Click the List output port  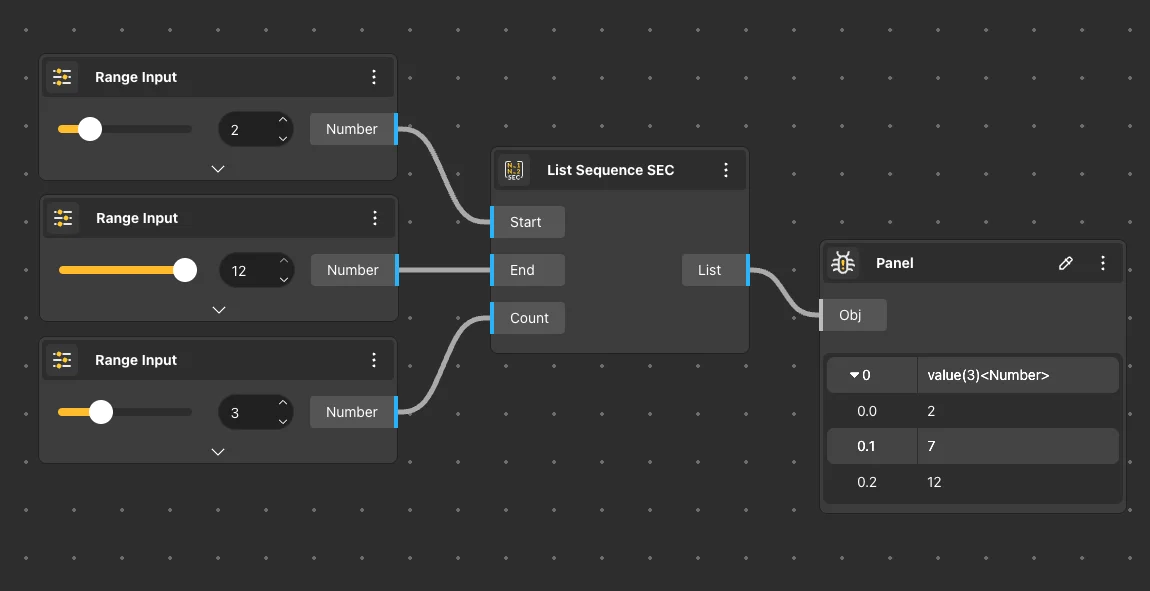click(710, 270)
